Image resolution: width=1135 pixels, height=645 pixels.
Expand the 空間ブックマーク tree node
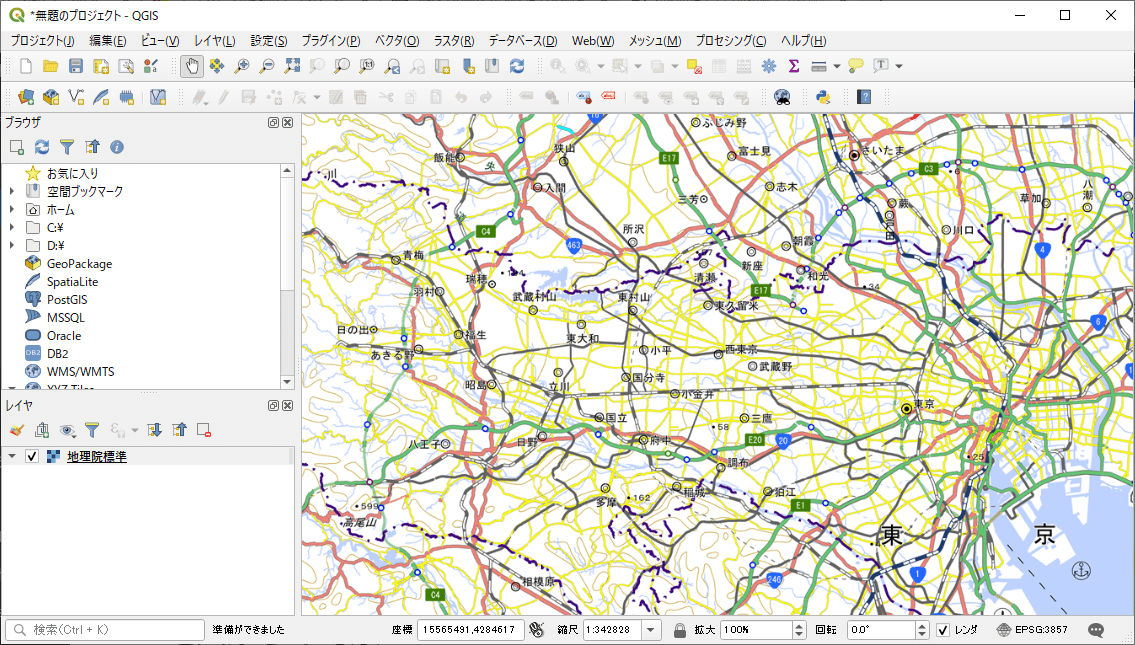click(12, 191)
